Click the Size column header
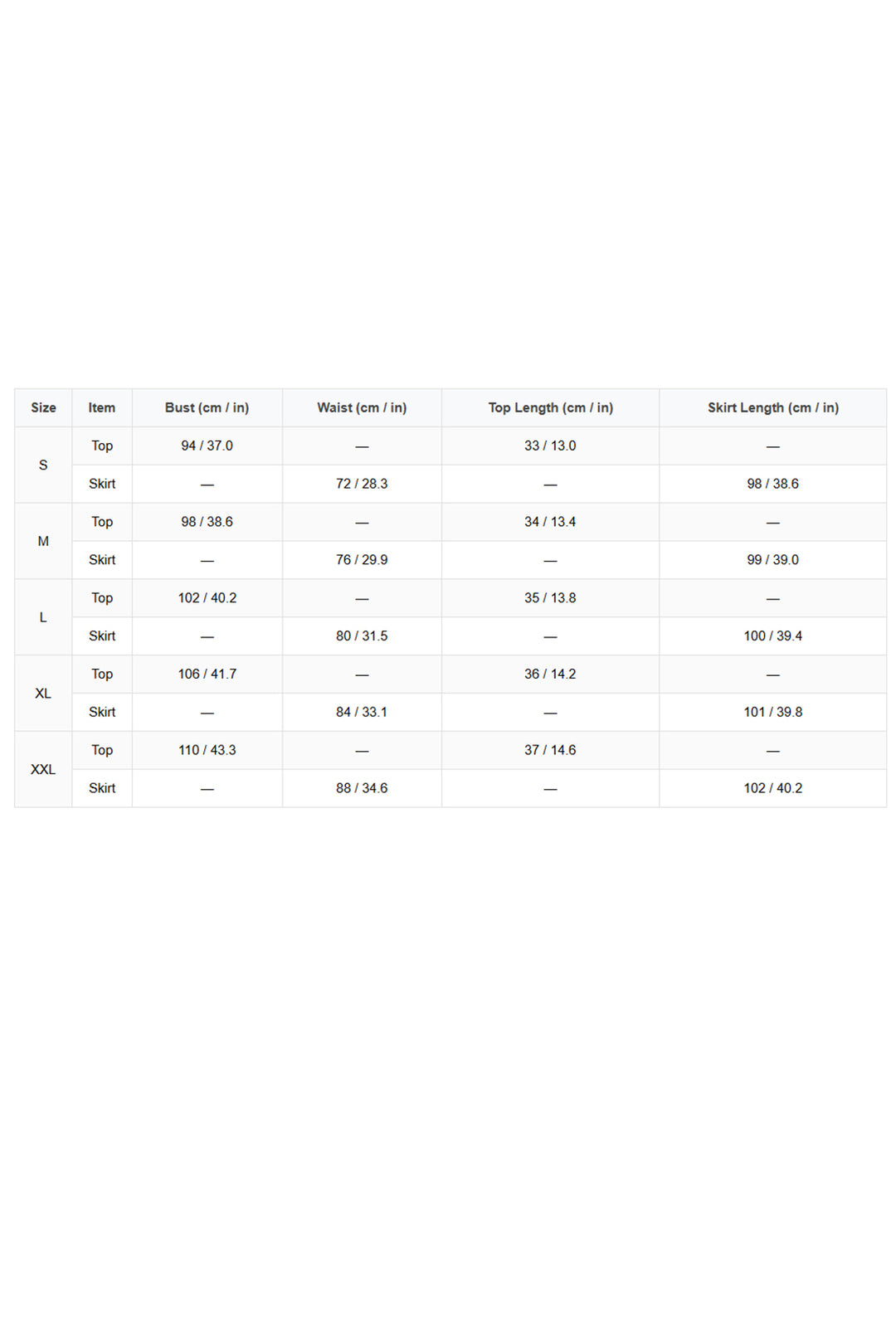Viewport: 896px width, 1344px height. pos(43,407)
